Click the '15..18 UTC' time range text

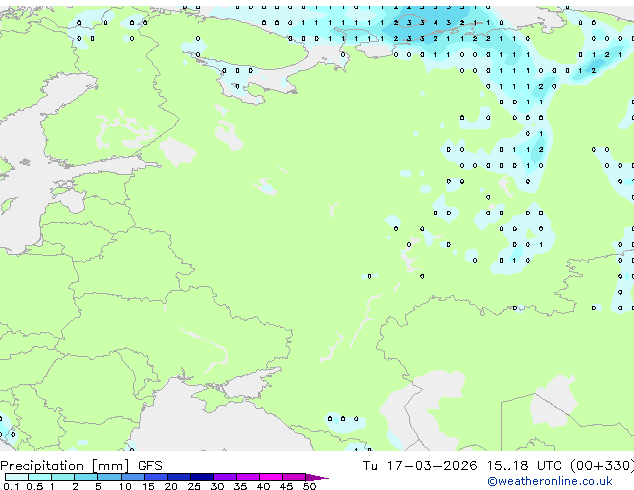point(524,466)
